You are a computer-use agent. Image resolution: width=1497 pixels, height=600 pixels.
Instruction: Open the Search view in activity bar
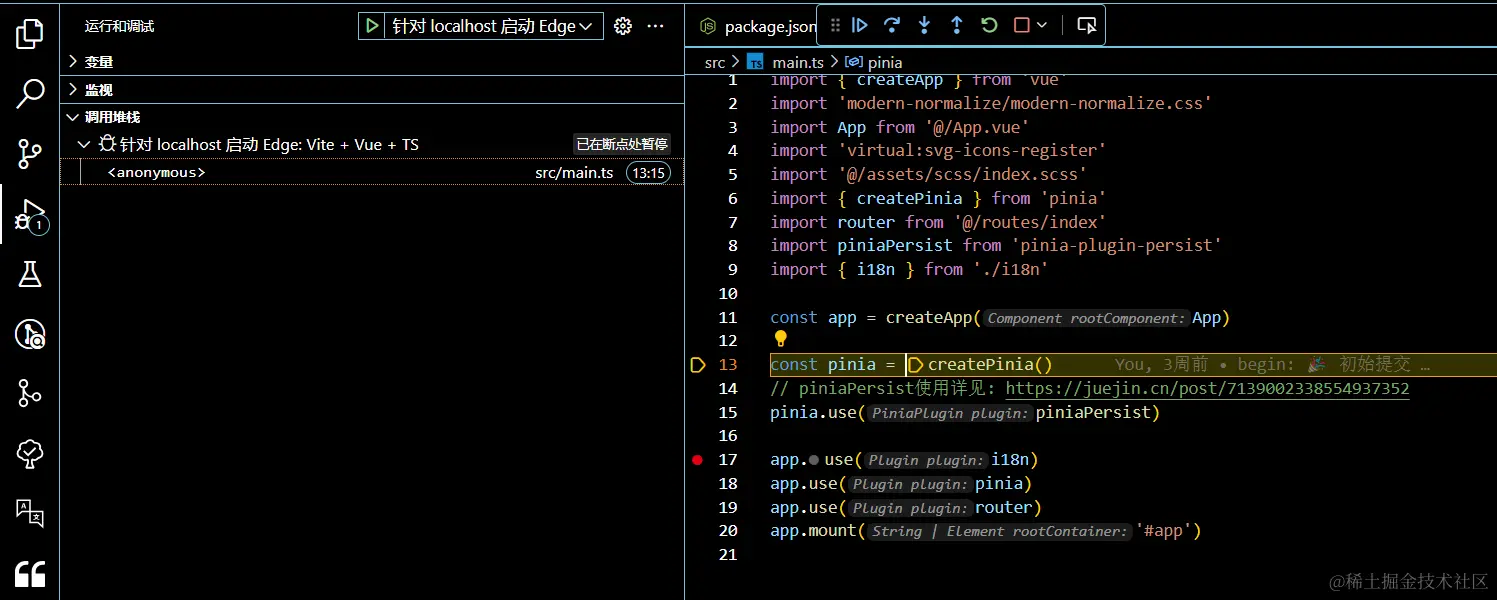tap(30, 94)
